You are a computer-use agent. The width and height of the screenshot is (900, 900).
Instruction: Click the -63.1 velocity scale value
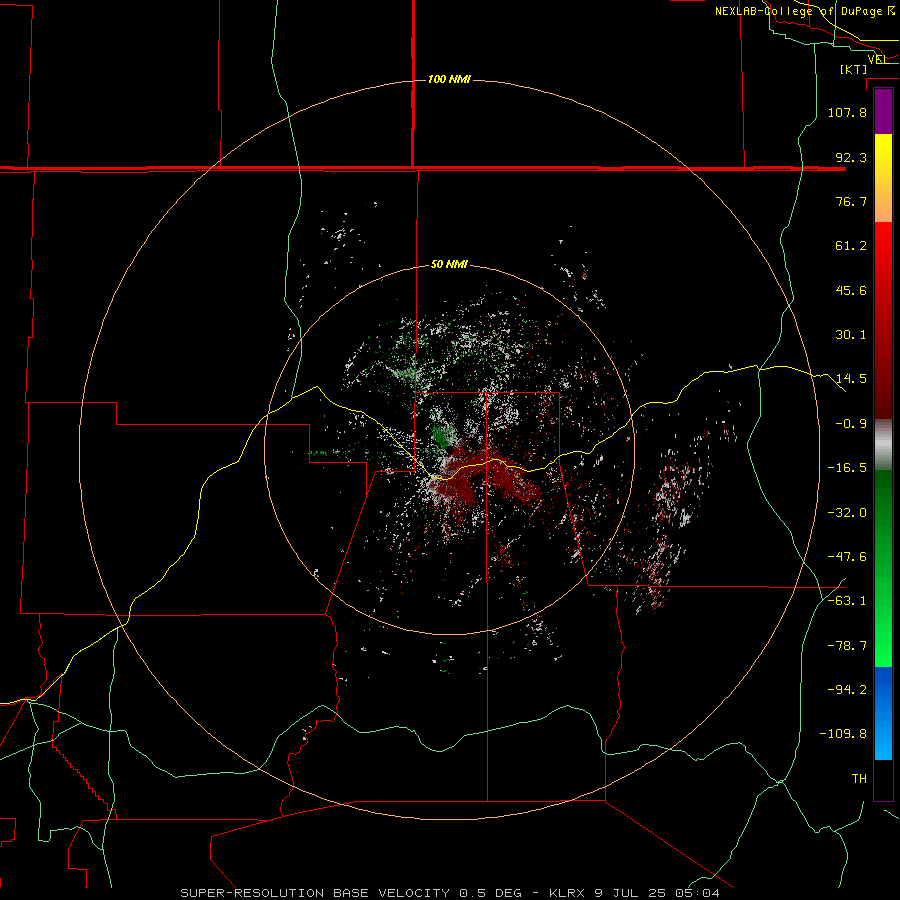click(x=847, y=601)
